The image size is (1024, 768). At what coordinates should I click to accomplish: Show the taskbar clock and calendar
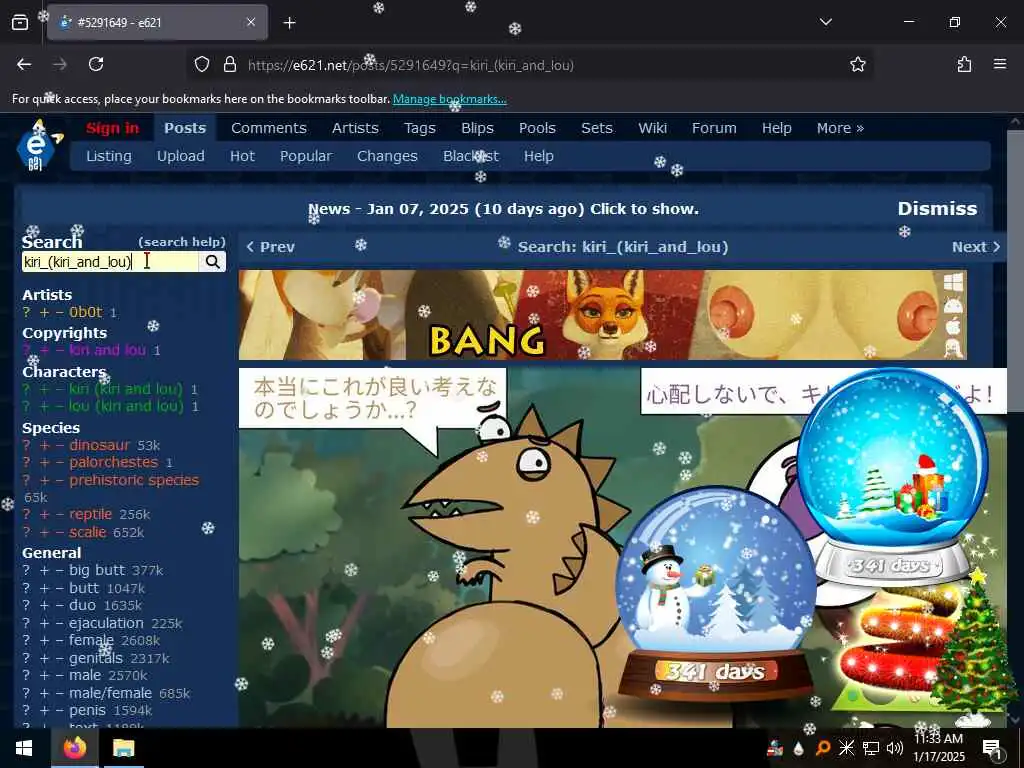[939, 748]
